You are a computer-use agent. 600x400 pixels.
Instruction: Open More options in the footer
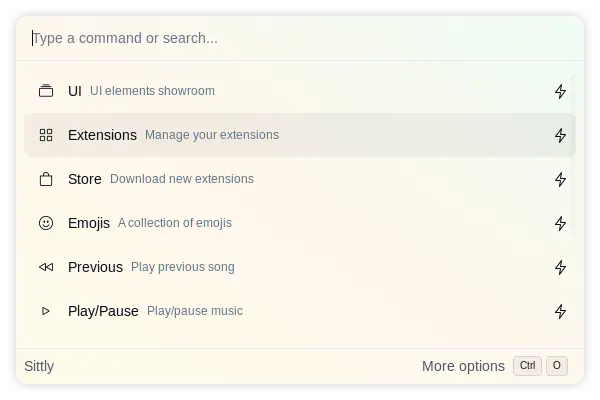(x=463, y=366)
